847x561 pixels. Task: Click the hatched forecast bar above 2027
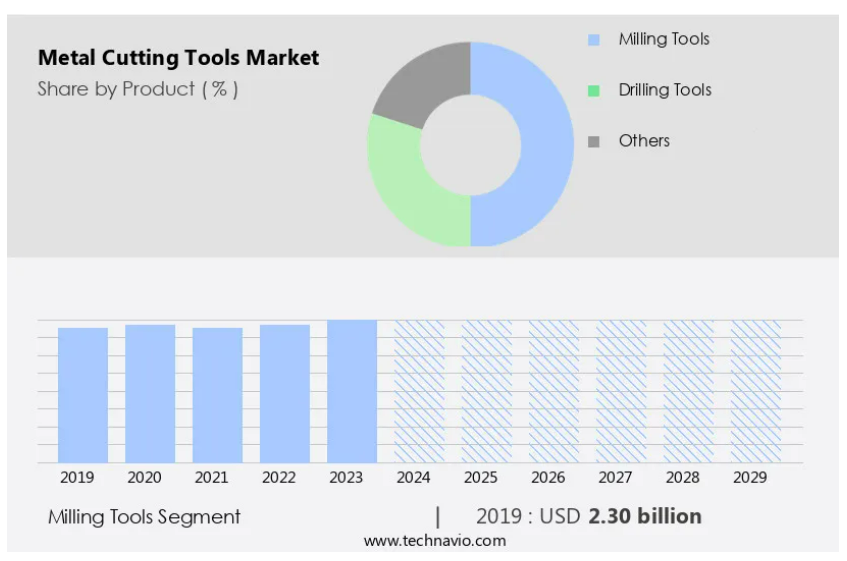click(x=621, y=391)
